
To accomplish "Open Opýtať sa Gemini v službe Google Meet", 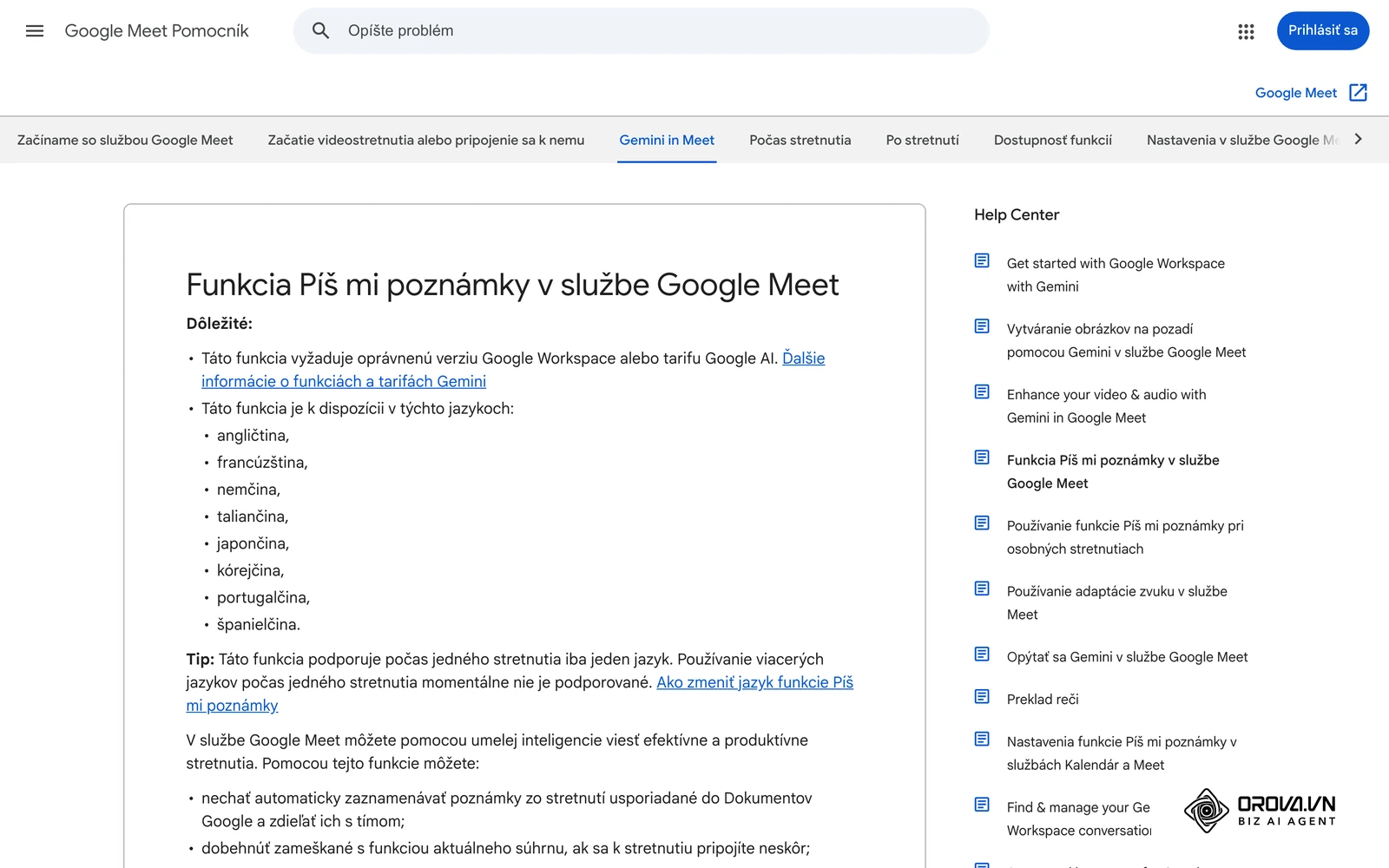I will 1127,657.
